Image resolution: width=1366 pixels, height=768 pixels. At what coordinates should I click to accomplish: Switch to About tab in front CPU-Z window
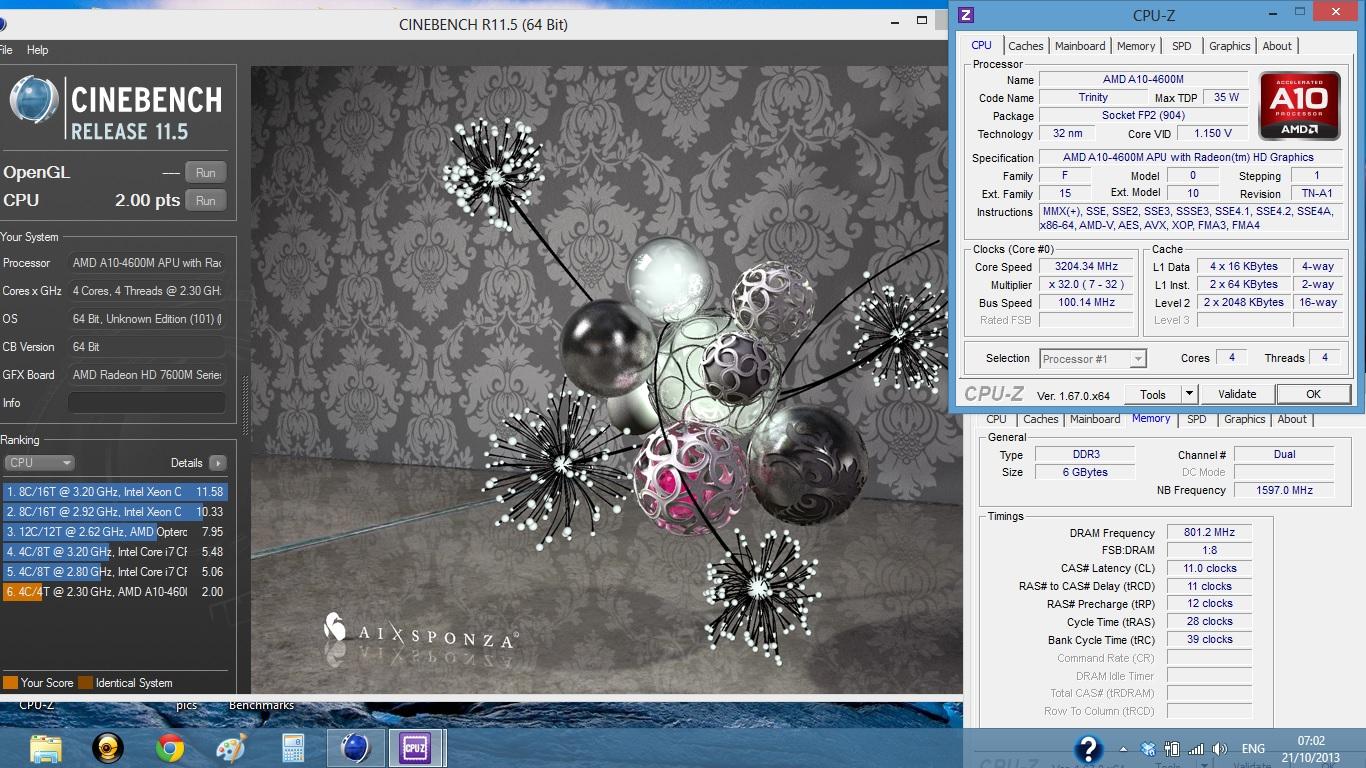pyautogui.click(x=1277, y=46)
